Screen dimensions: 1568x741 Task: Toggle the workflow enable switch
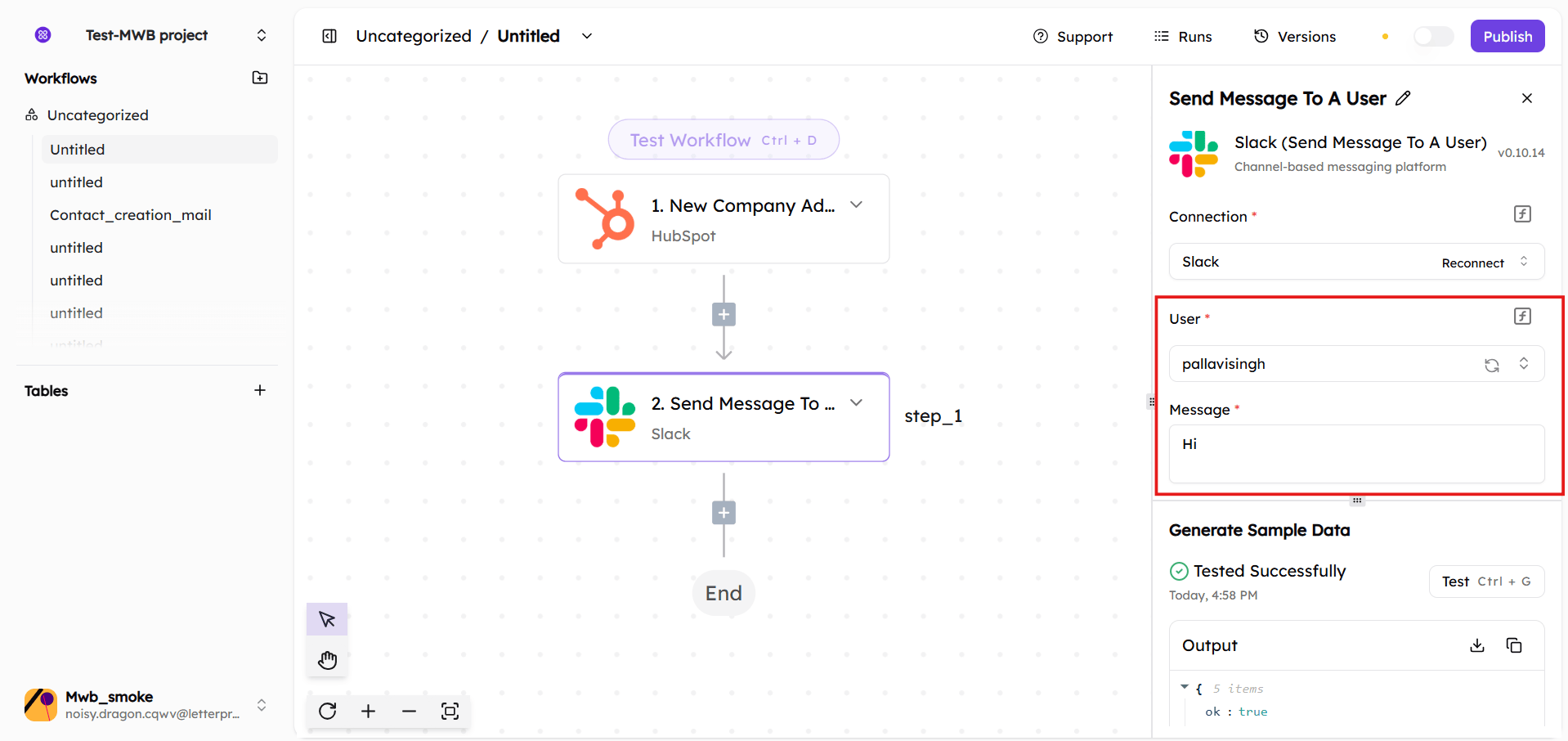(x=1433, y=36)
